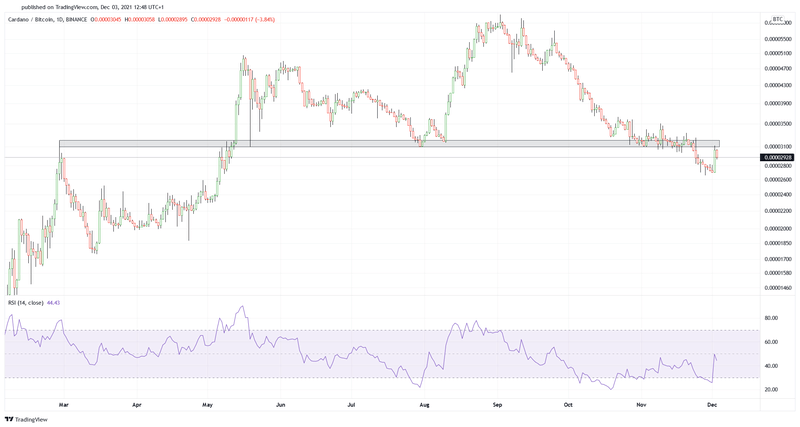800x427 pixels.
Task: Click the RSI 20.00 axis label
Action: [x=771, y=390]
